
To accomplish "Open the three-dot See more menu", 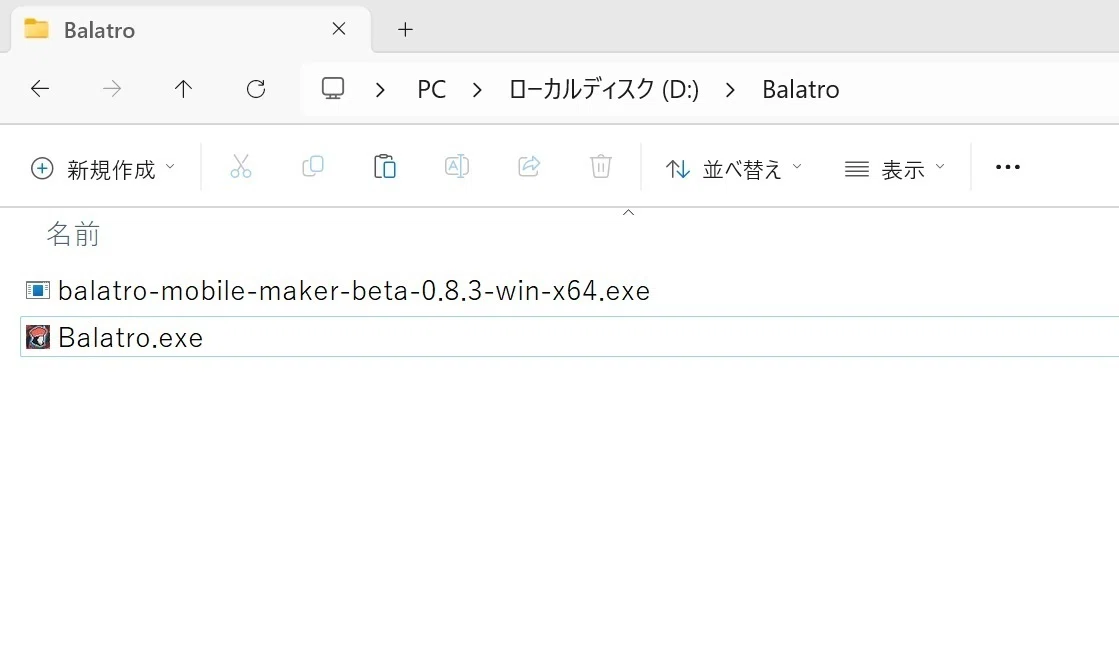I will coord(1008,167).
